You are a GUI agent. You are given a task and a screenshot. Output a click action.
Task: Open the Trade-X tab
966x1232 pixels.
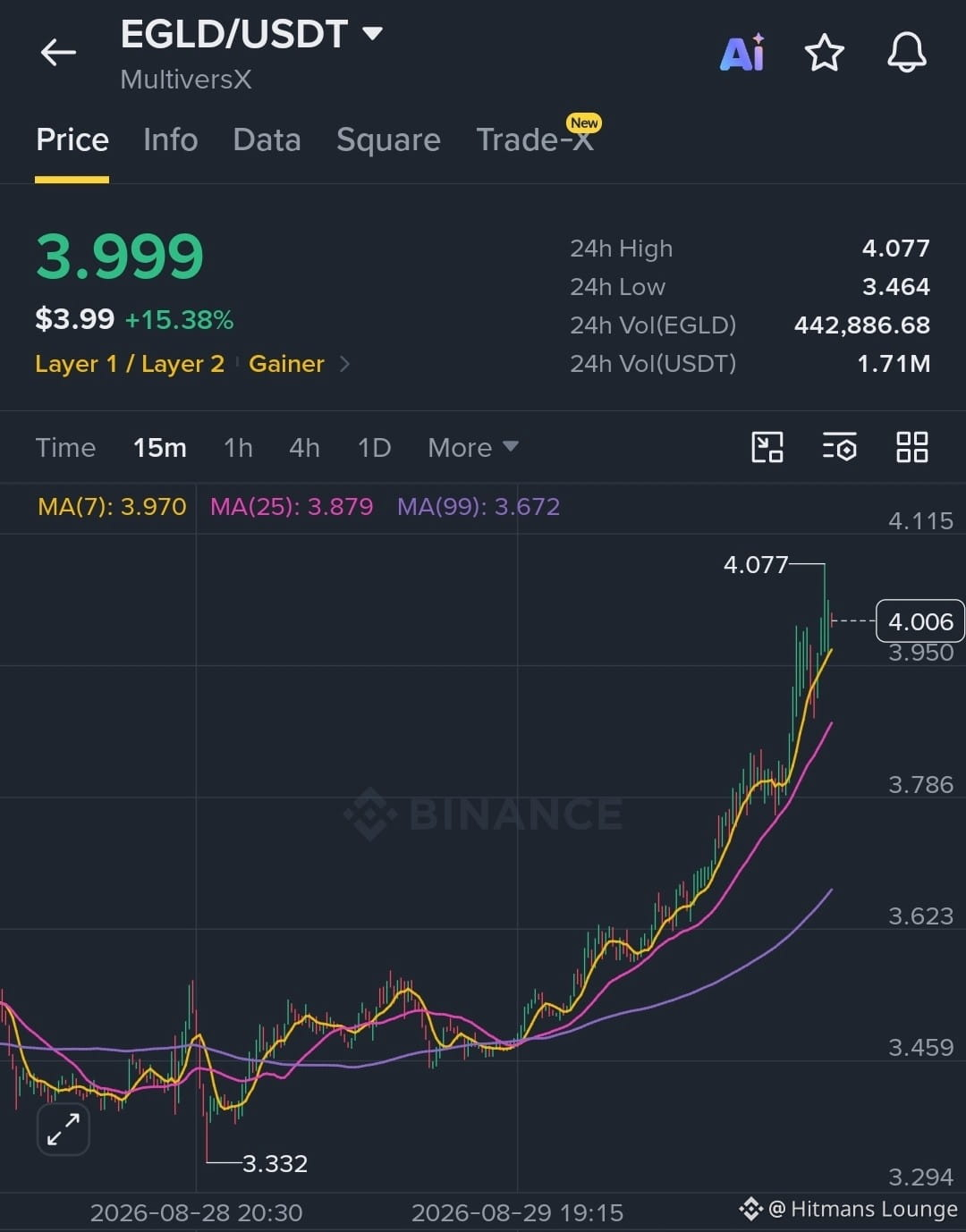535,139
